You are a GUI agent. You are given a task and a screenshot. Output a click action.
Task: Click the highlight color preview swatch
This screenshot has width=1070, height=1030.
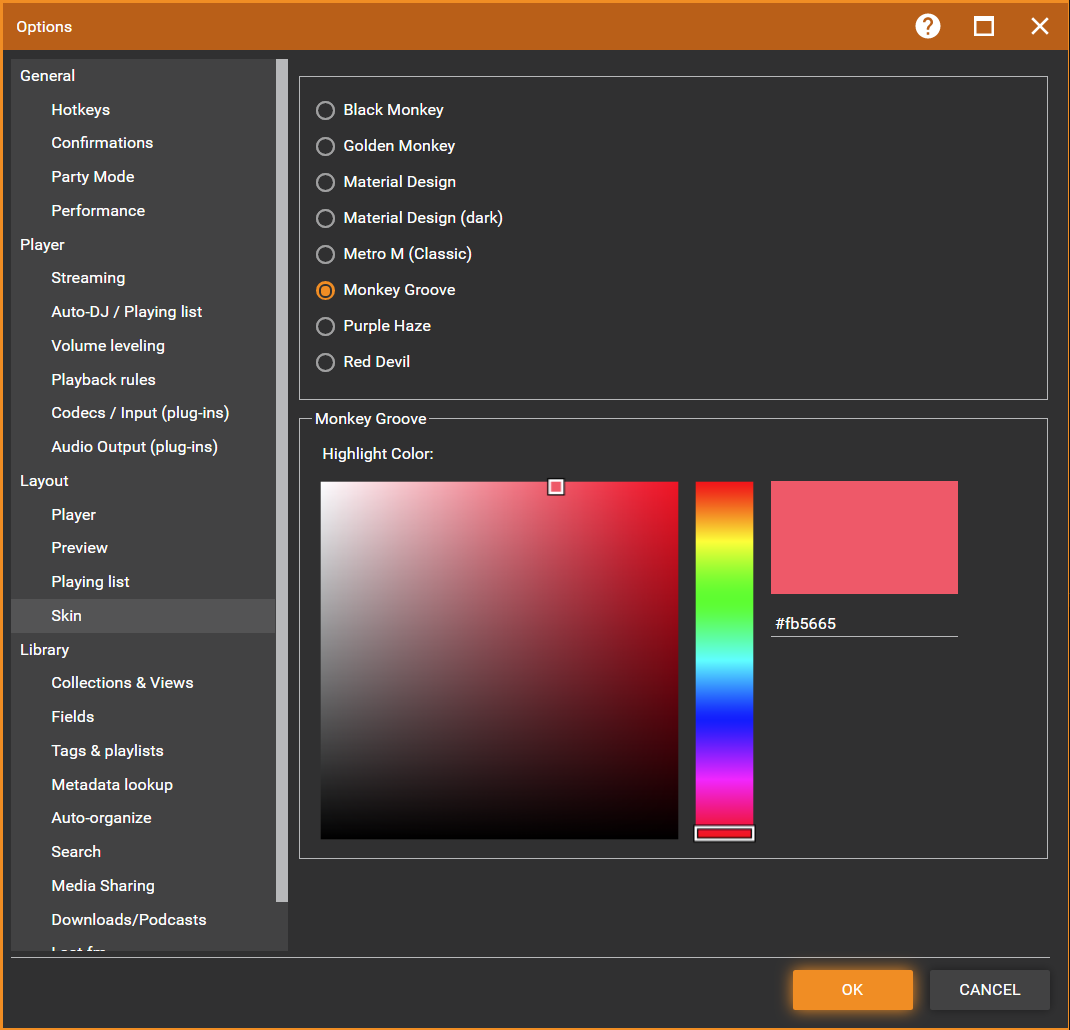click(x=864, y=537)
